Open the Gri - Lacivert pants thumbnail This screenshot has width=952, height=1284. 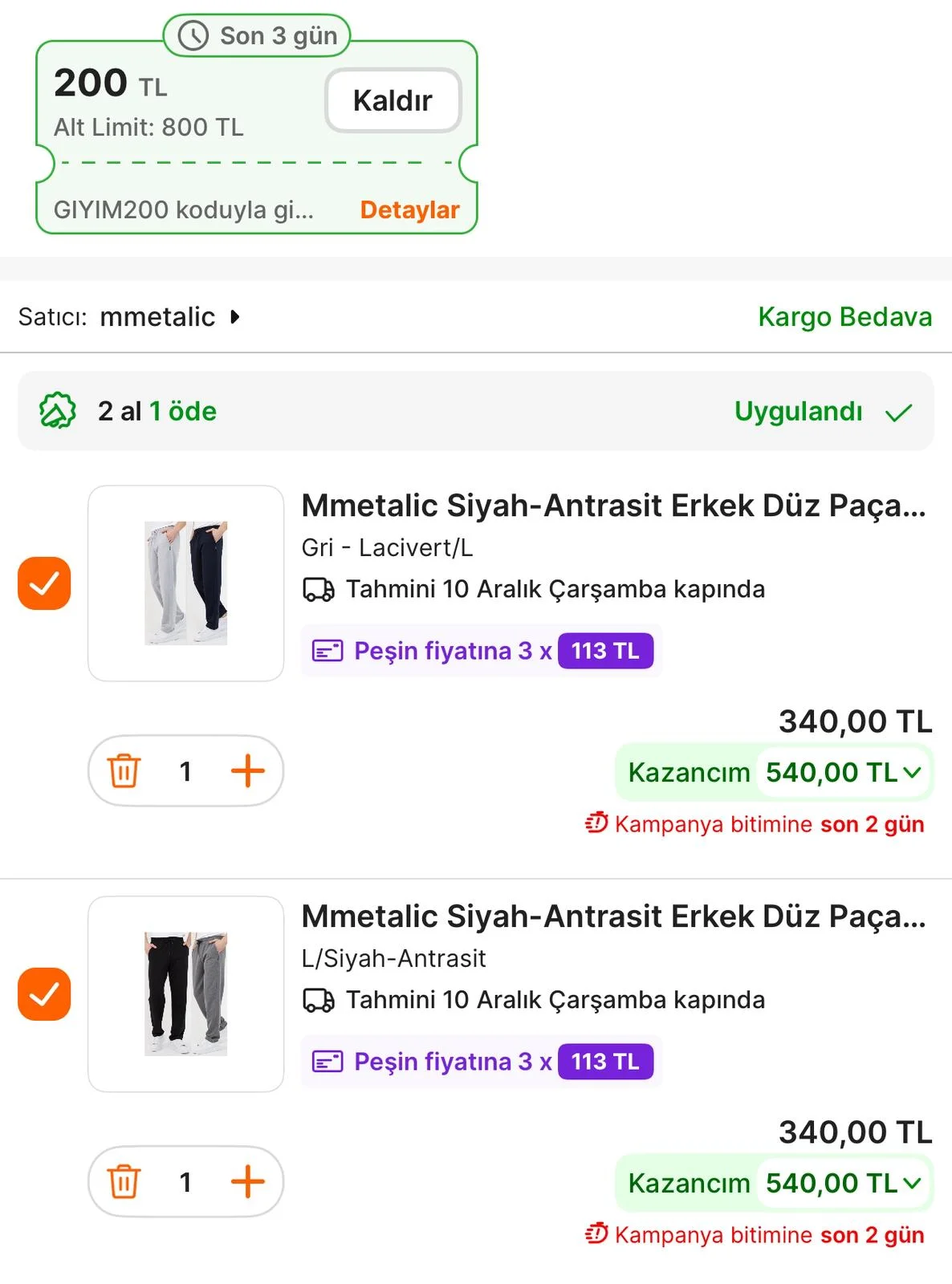[x=185, y=583]
